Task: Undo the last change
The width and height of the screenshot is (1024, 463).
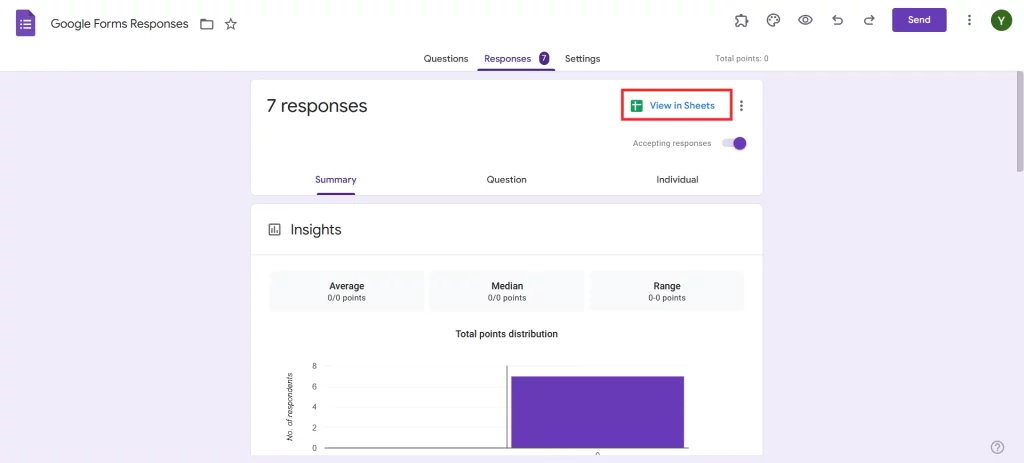Action: 837,20
